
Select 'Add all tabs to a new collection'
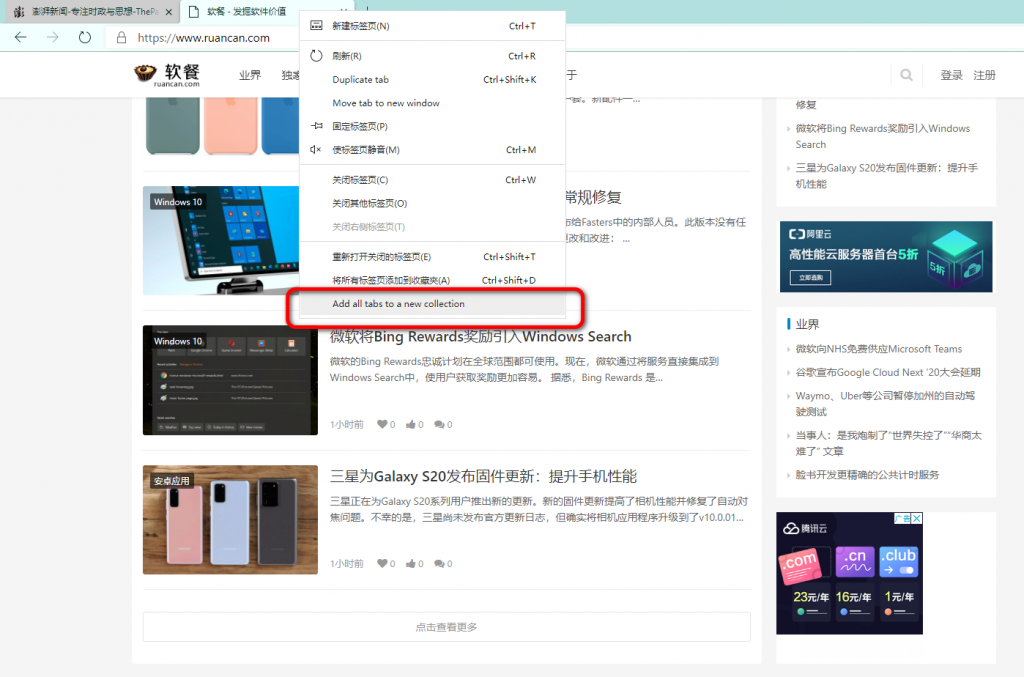pyautogui.click(x=398, y=304)
